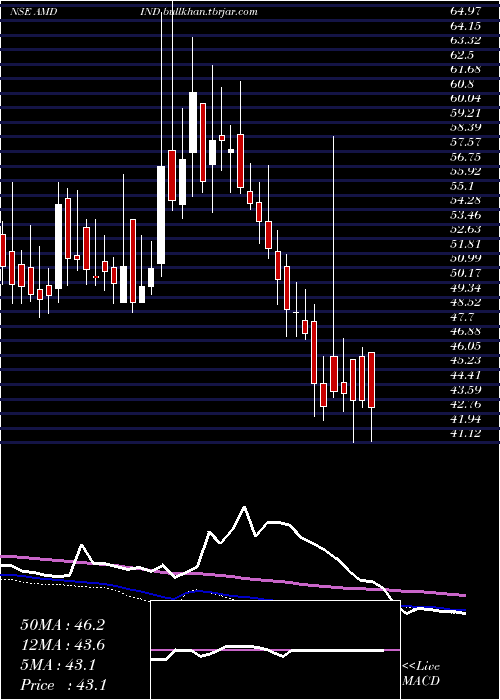The width and height of the screenshot is (500, 700).
Task: Click the 54.28 price axis label
Action: [x=466, y=200]
